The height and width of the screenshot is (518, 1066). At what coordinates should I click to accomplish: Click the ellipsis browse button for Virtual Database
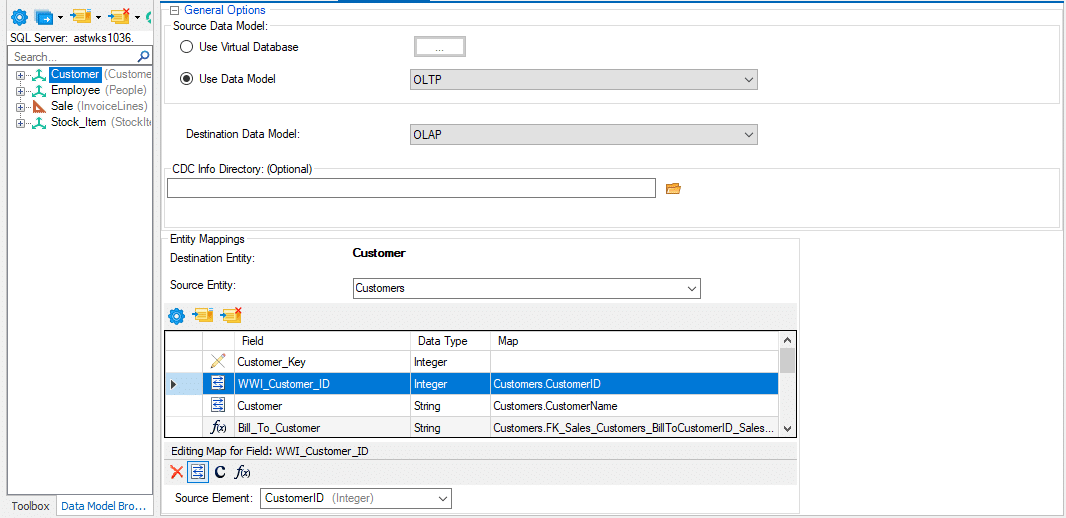point(439,47)
